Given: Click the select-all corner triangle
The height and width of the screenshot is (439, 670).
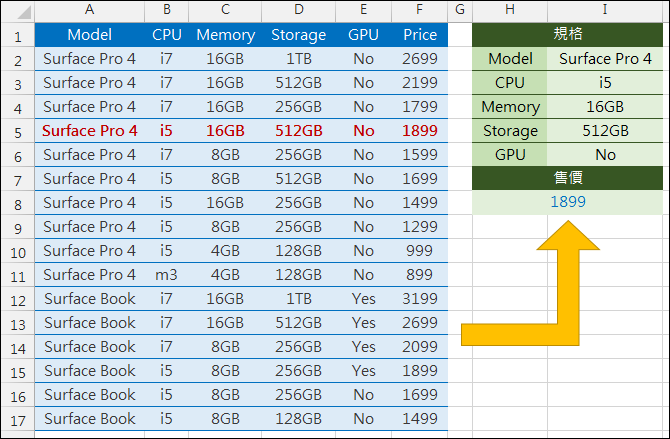Looking at the screenshot, I should [17, 11].
